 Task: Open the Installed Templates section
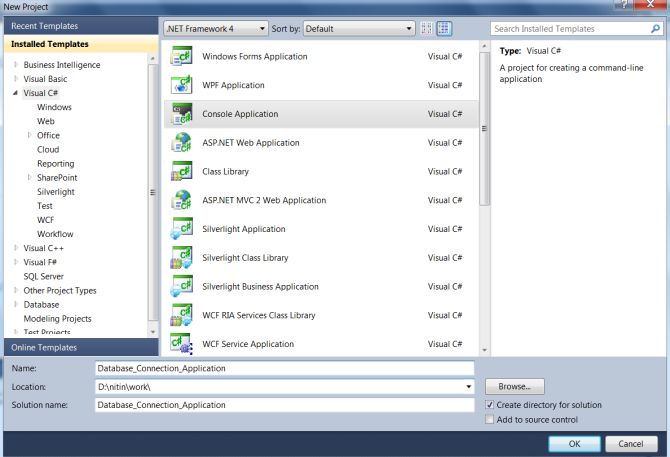(x=81, y=44)
